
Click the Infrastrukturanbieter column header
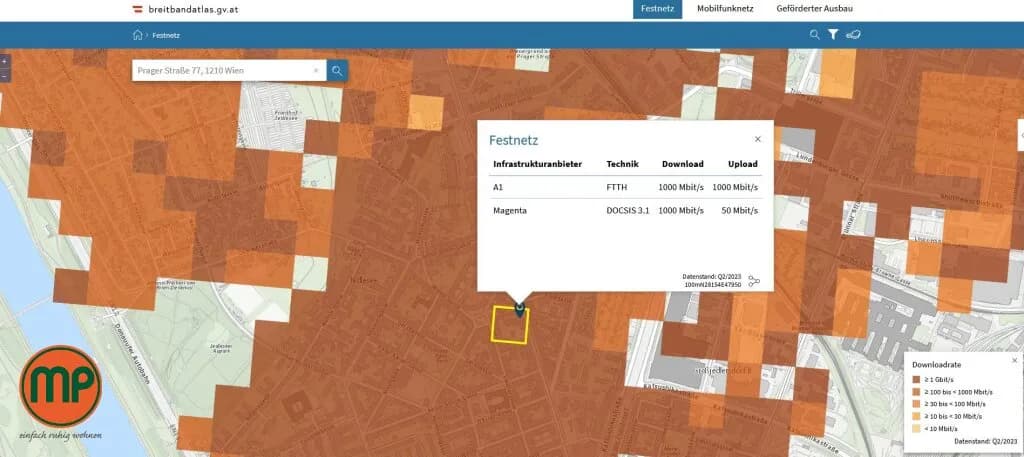click(x=537, y=165)
